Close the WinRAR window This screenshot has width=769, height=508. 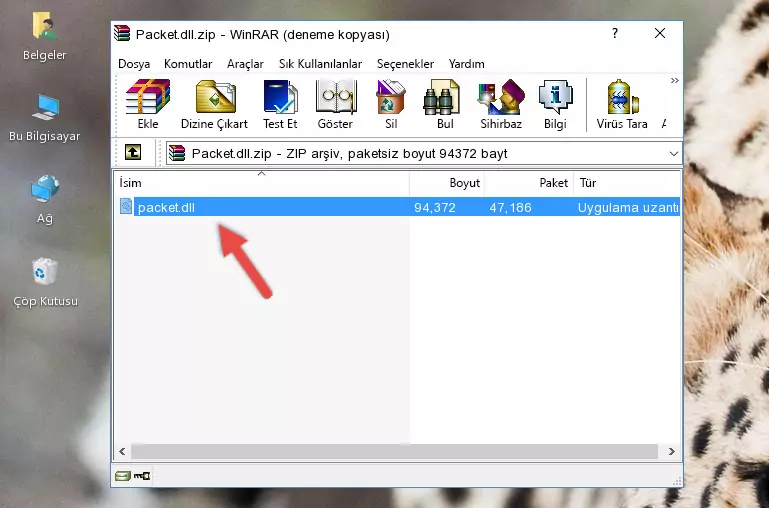click(x=660, y=33)
